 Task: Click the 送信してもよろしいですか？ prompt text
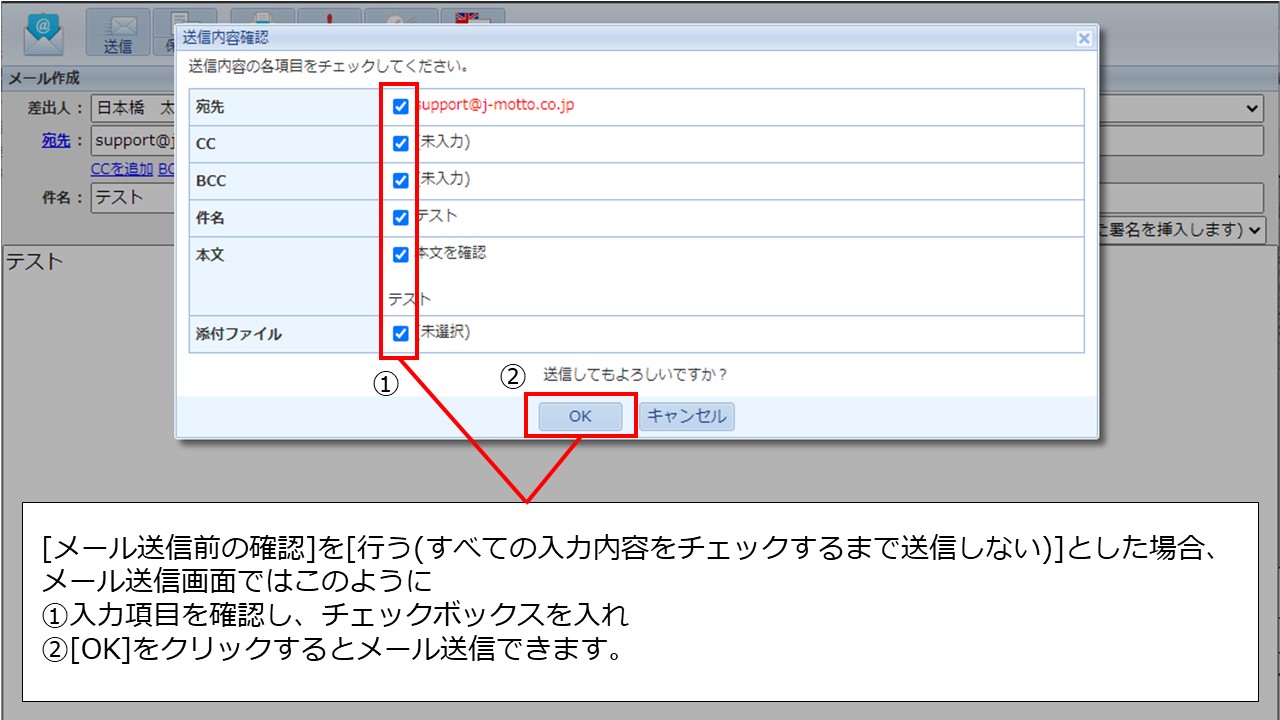635,375
